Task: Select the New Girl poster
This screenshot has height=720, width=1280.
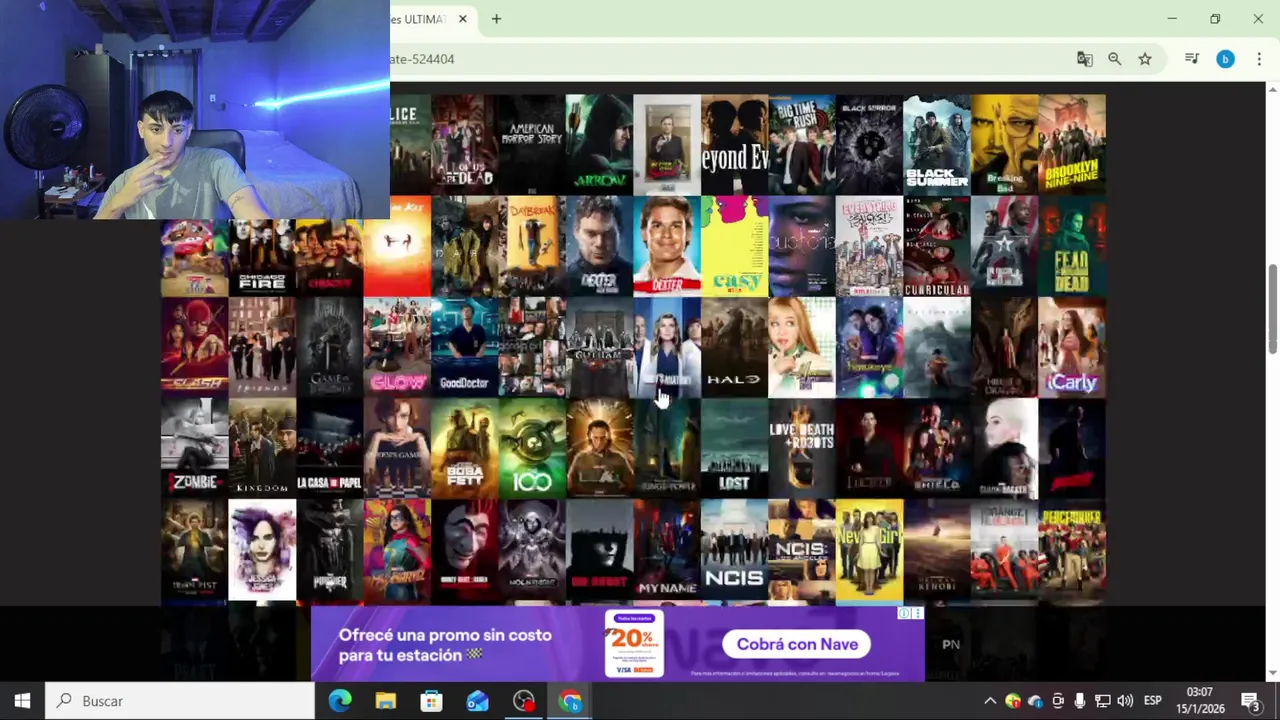Action: point(869,549)
